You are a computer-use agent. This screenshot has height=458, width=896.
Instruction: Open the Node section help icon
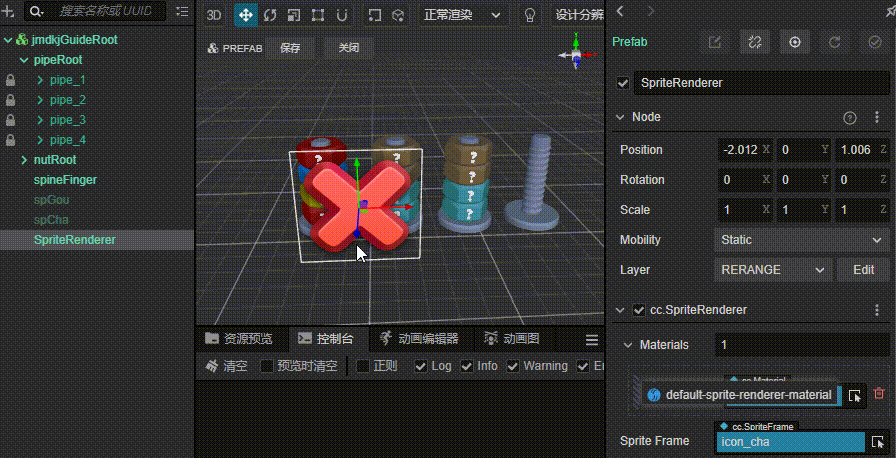pyautogui.click(x=850, y=118)
